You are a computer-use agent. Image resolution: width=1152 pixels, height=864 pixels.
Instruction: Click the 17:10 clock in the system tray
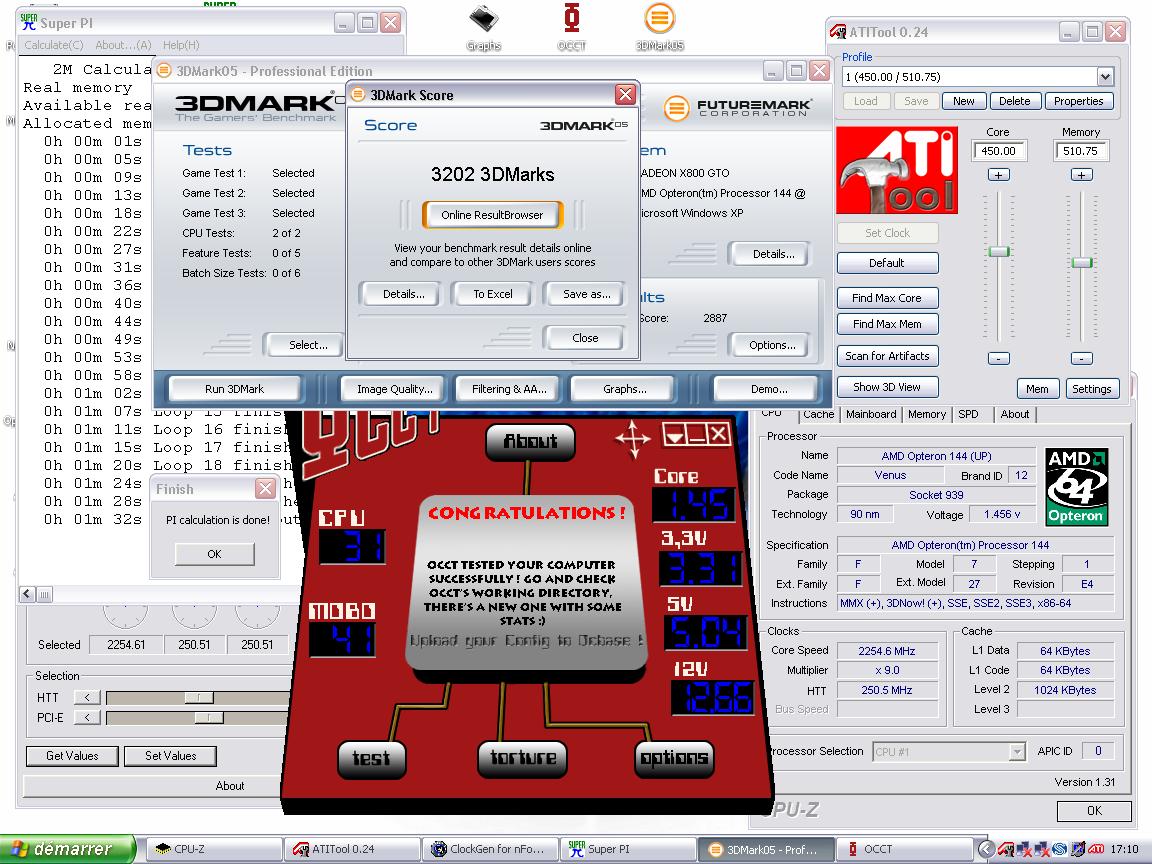(x=1125, y=850)
